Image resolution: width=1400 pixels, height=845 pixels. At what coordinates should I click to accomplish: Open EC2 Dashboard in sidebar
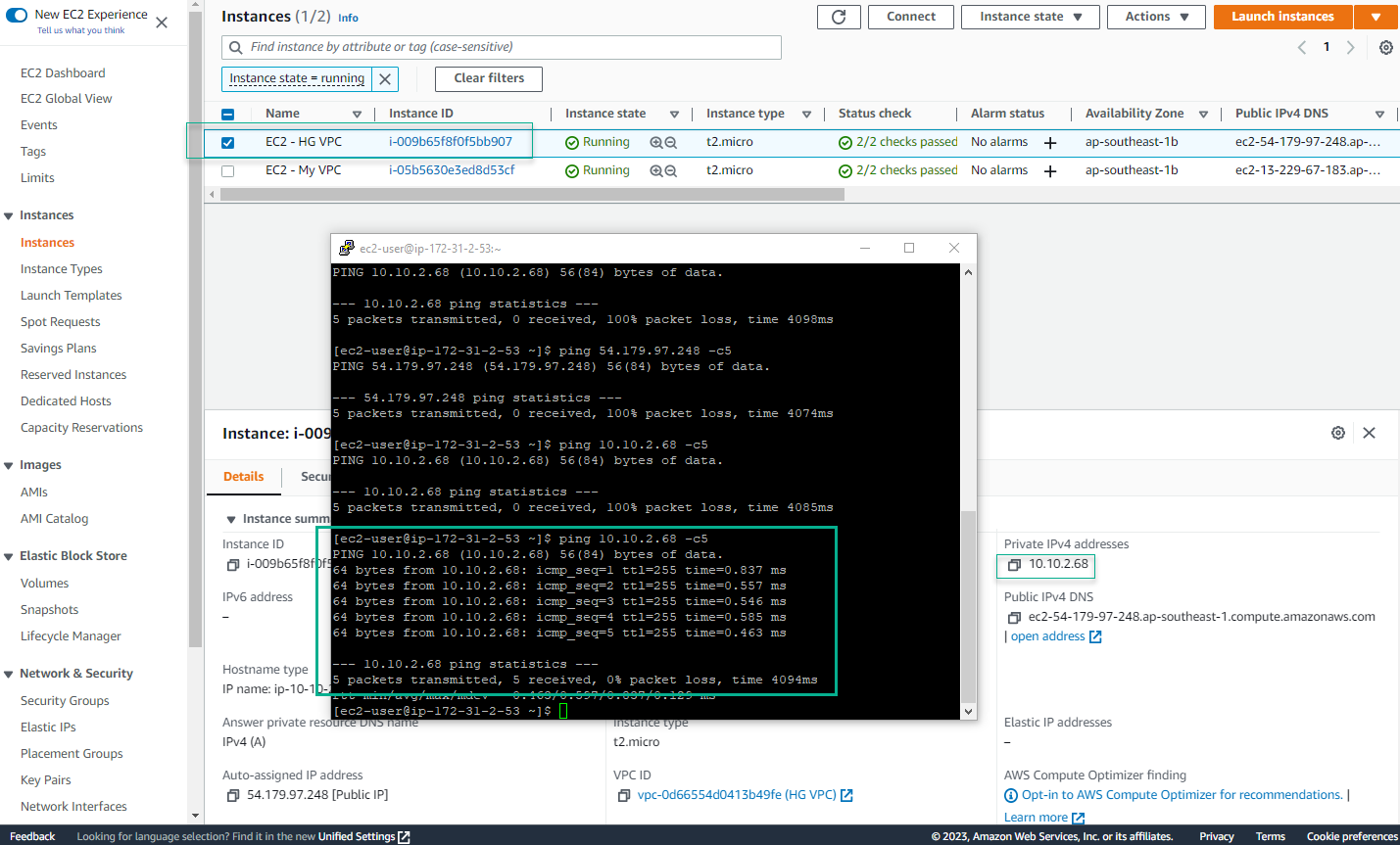(63, 73)
